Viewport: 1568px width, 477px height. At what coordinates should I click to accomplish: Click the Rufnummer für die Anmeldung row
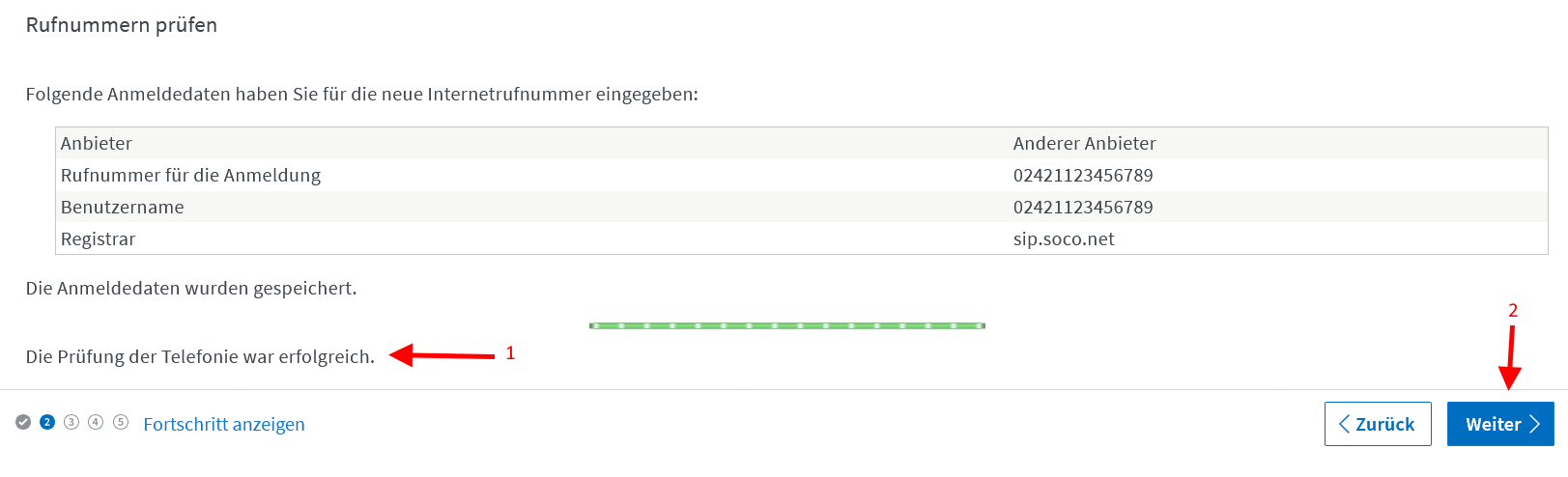802,175
